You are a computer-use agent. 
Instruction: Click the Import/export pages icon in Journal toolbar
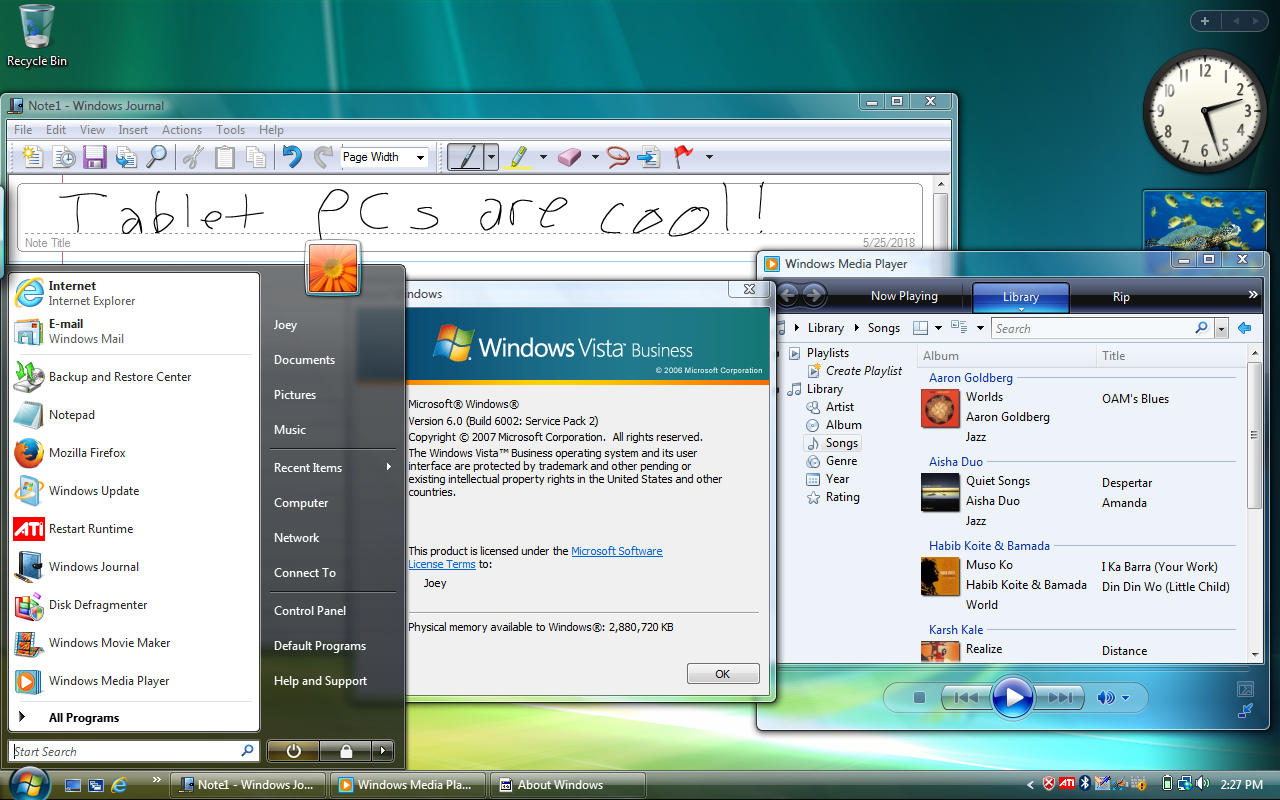coord(126,157)
